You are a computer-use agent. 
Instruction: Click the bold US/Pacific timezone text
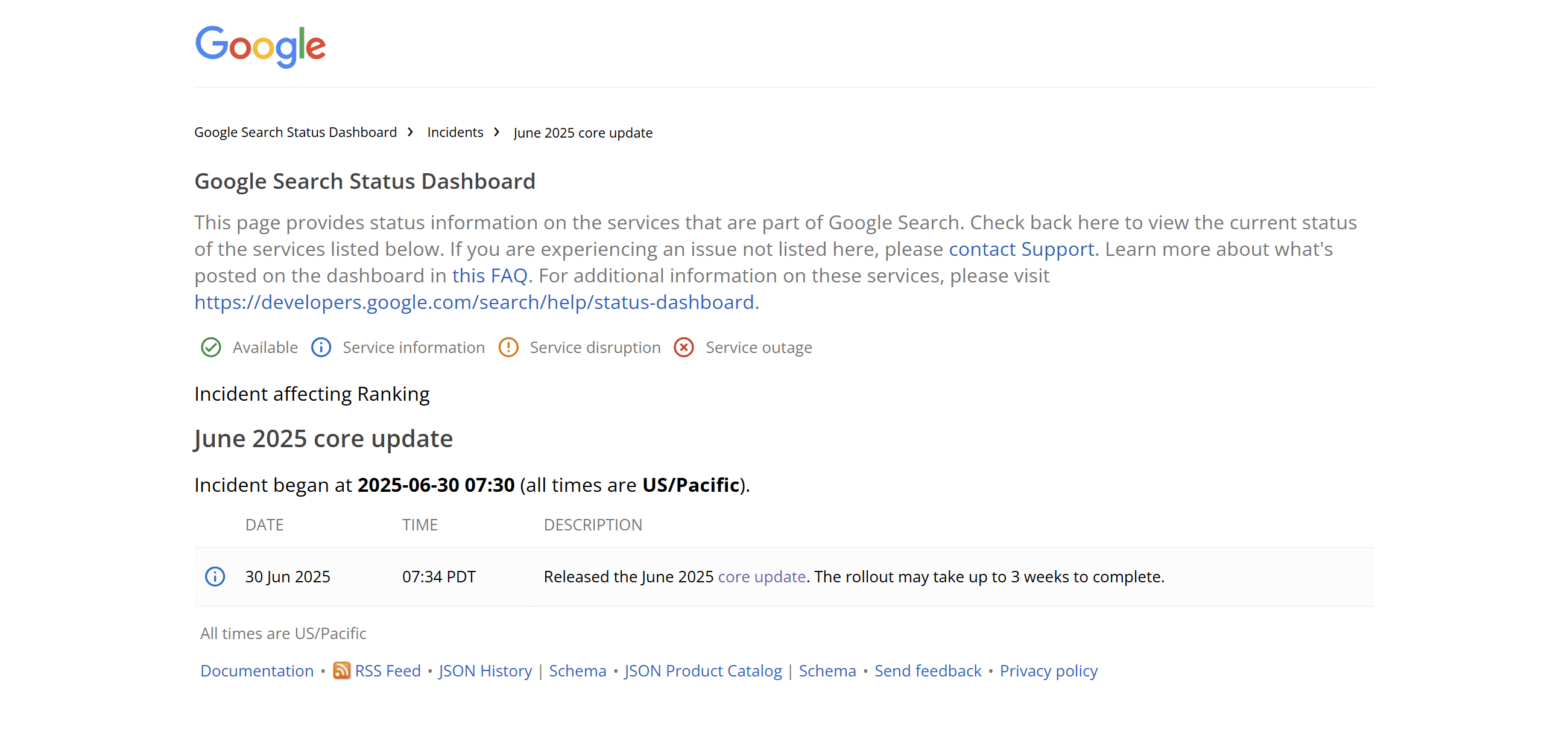(691, 485)
